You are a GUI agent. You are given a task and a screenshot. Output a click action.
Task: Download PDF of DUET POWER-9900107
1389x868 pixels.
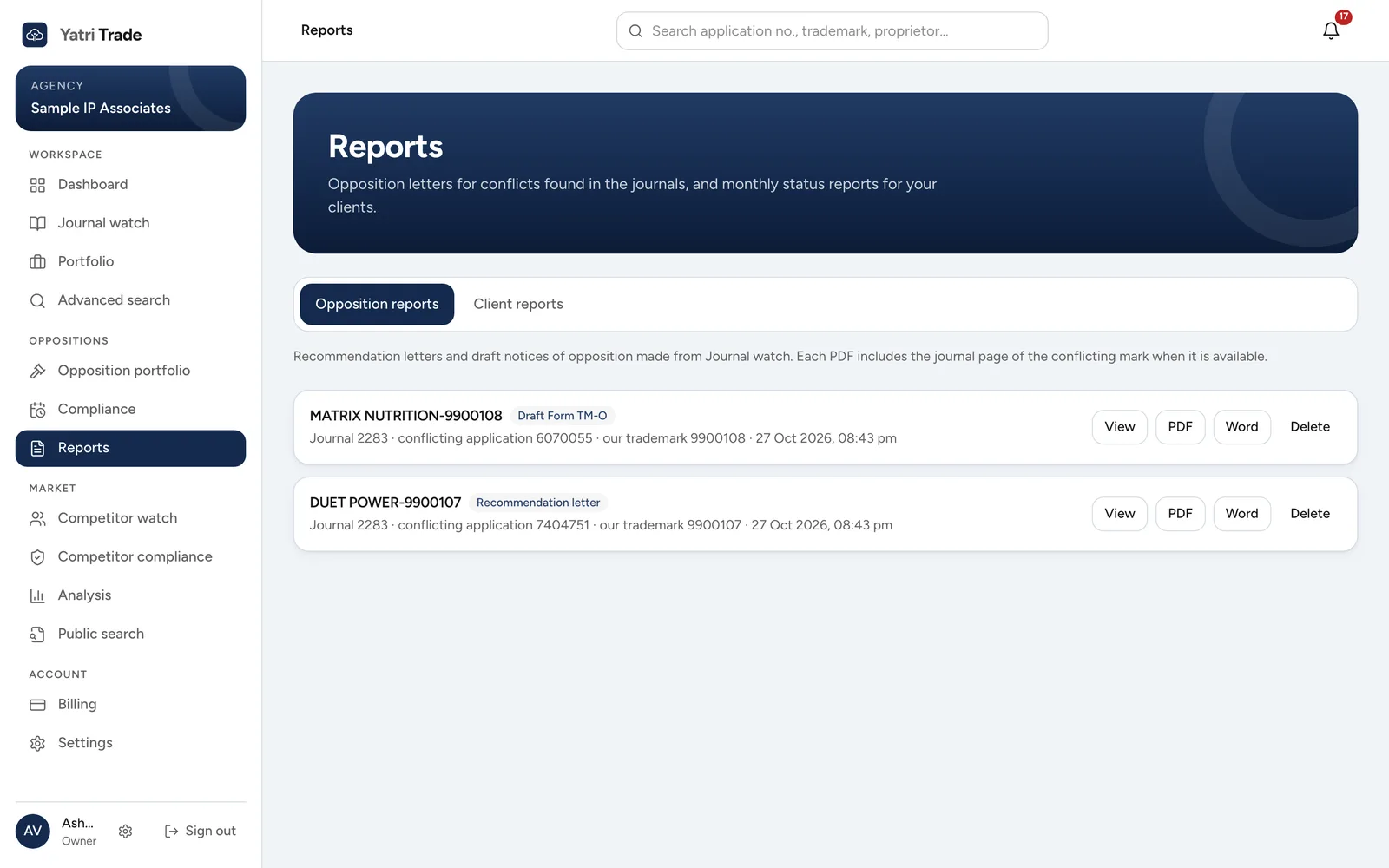click(x=1180, y=514)
